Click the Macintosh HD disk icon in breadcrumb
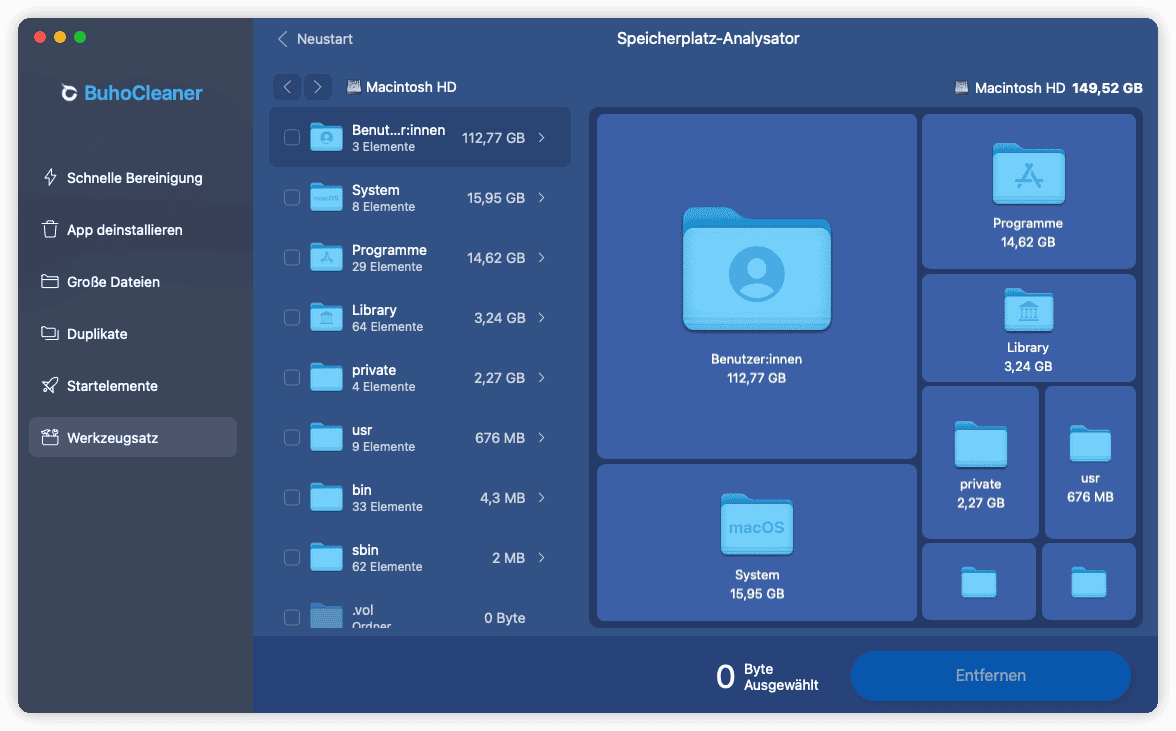Image resolution: width=1176 pixels, height=731 pixels. [x=353, y=87]
